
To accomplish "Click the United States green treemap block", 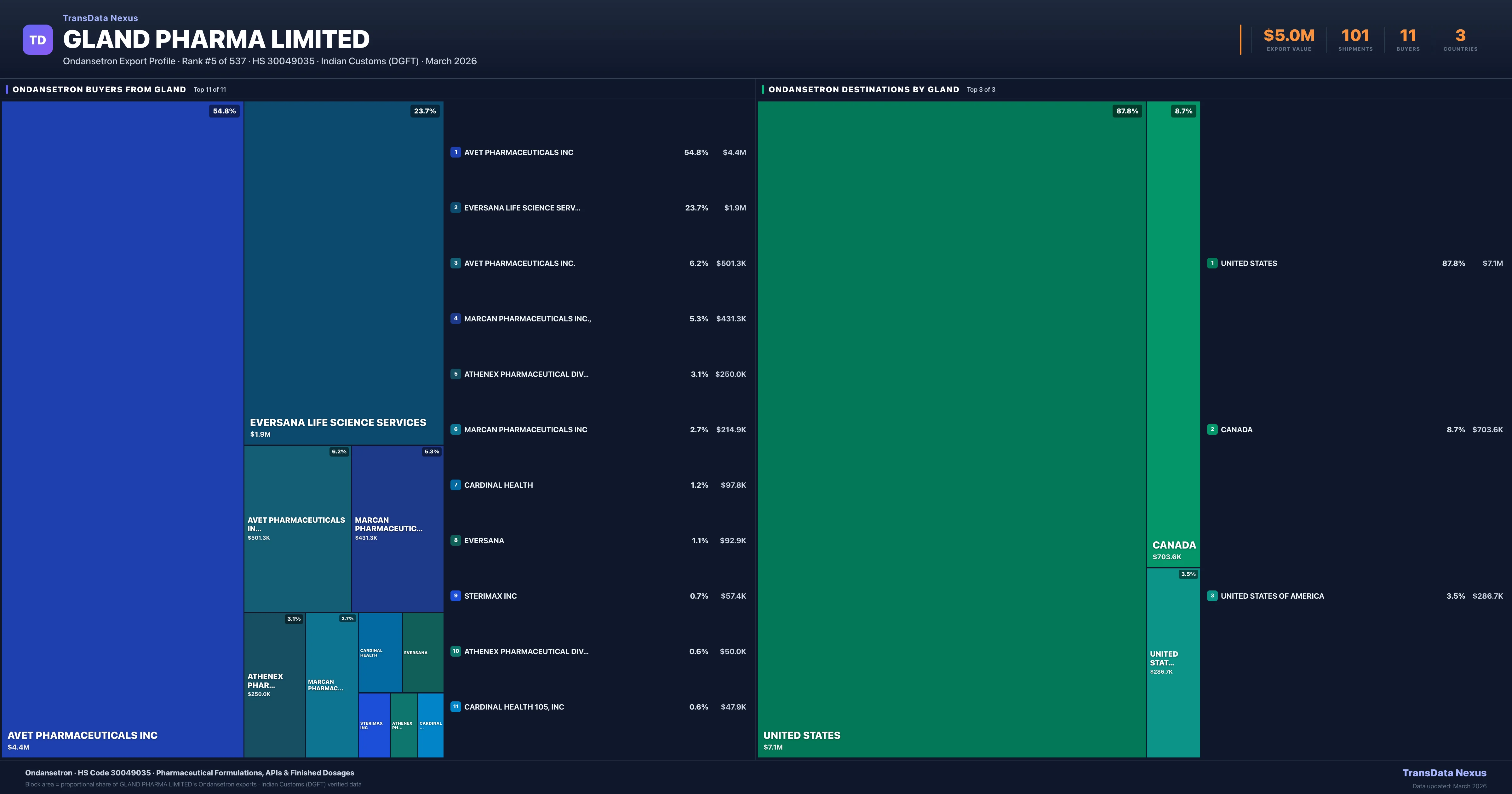I will [x=951, y=429].
